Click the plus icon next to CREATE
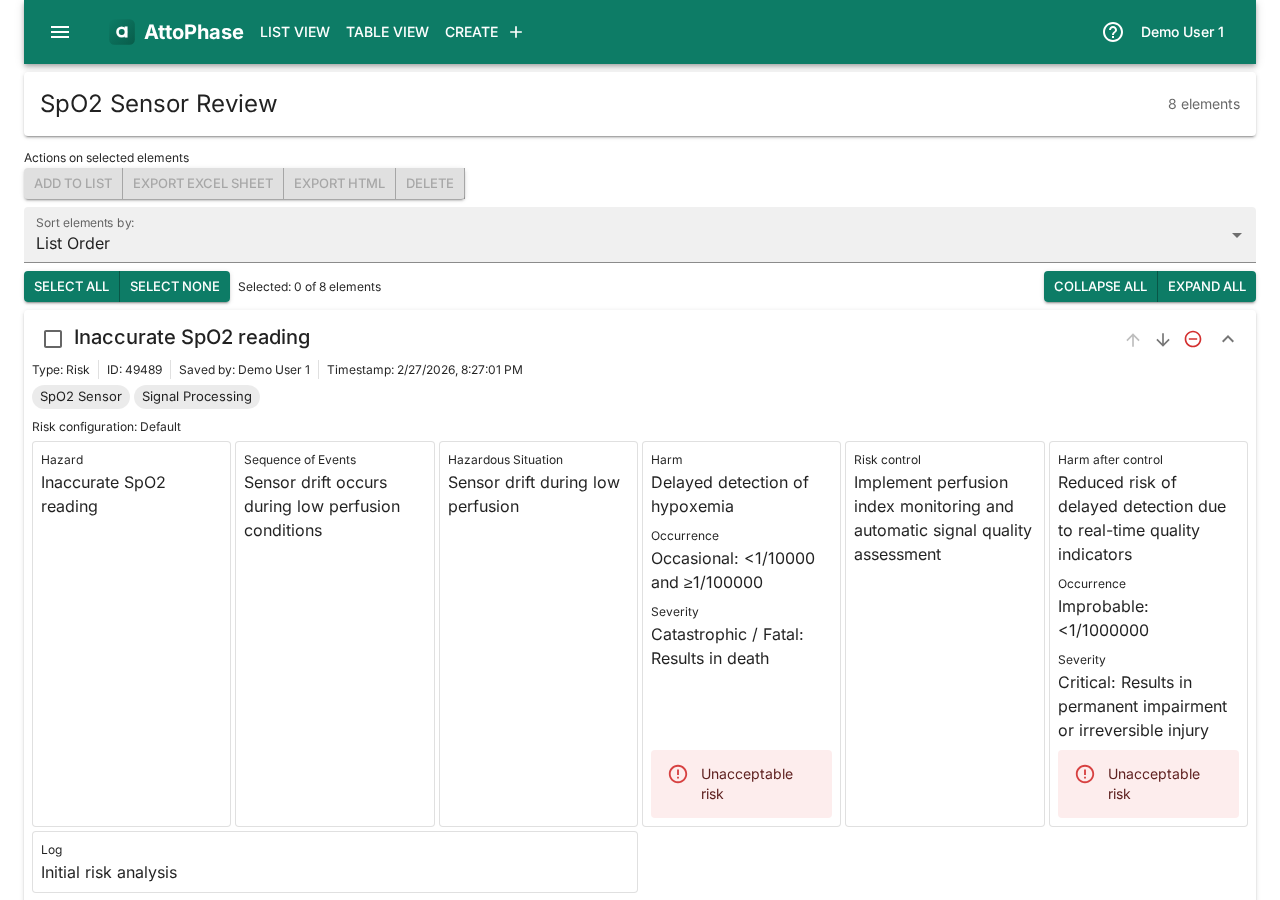Screen dimensions: 1280x900 pyautogui.click(x=515, y=31)
